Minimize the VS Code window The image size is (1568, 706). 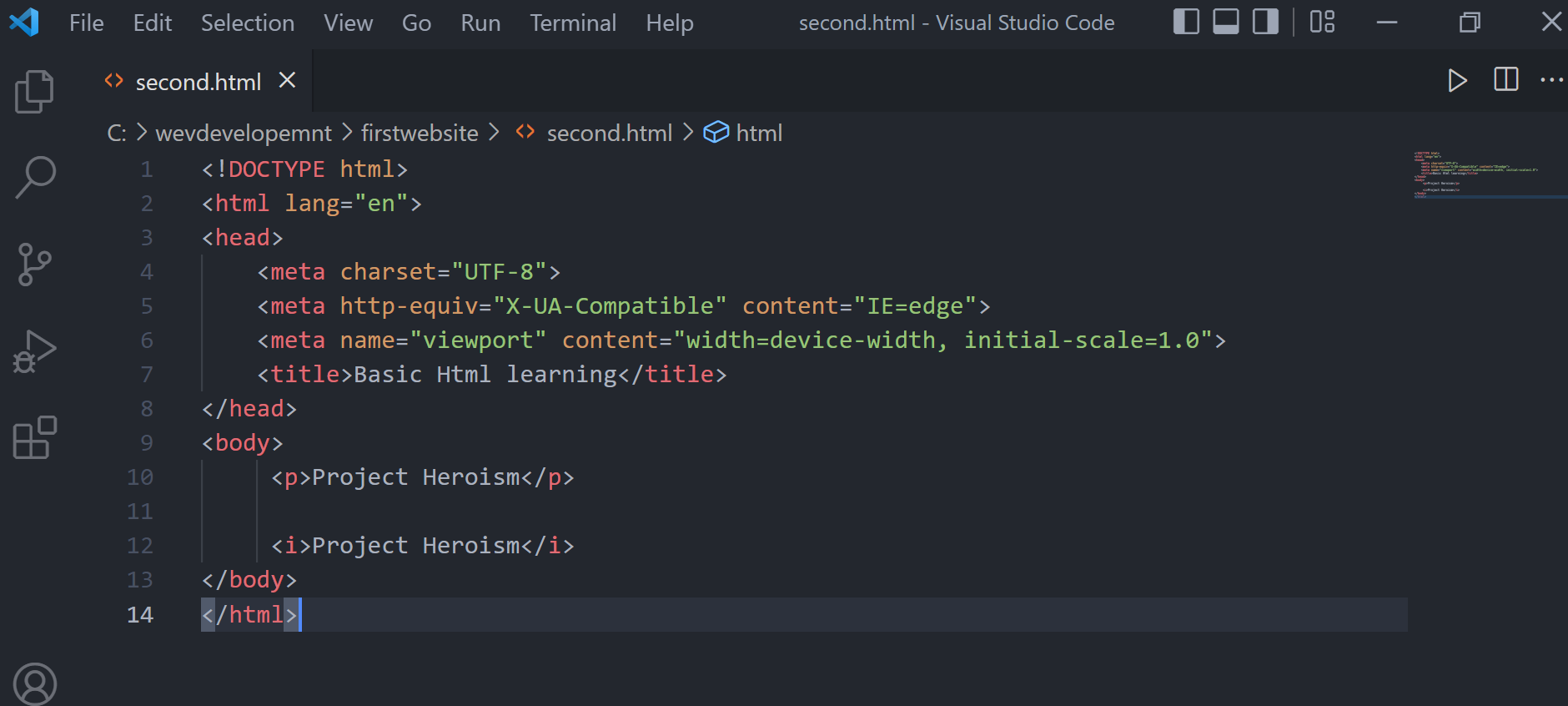[1387, 23]
